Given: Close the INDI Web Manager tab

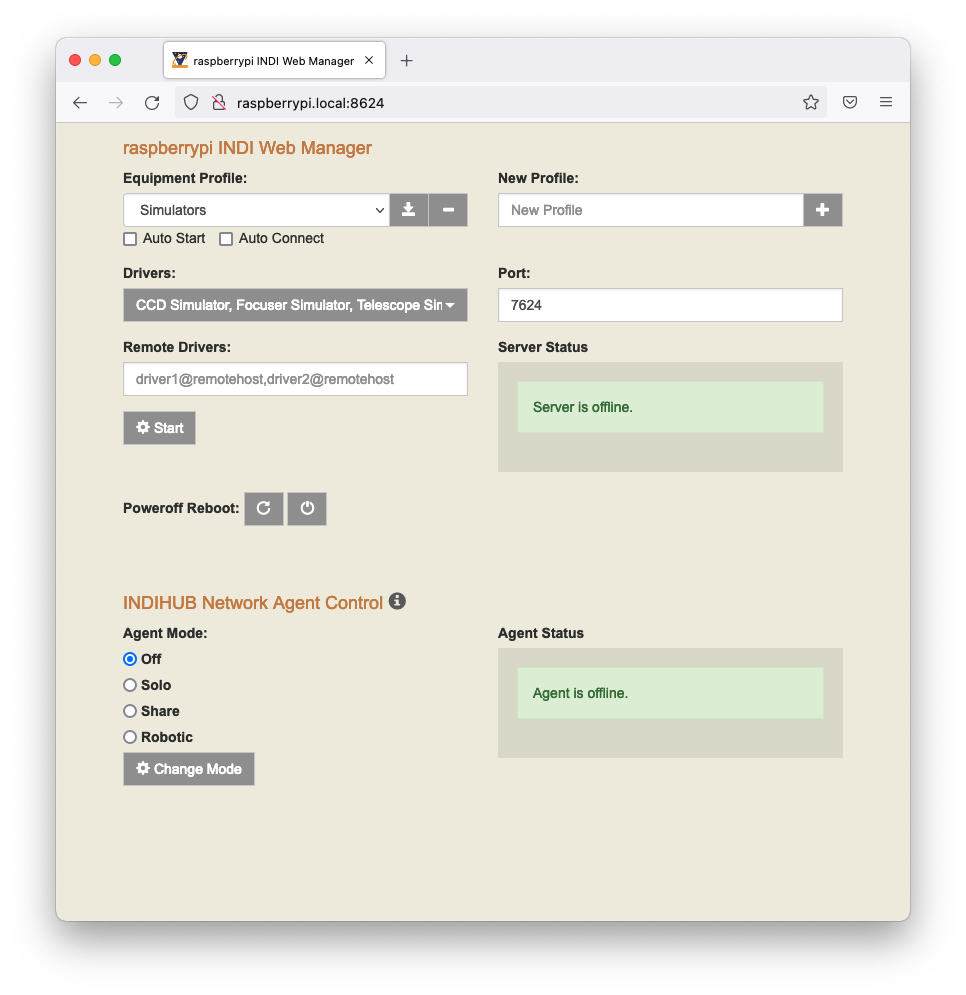Looking at the screenshot, I should coord(369,60).
